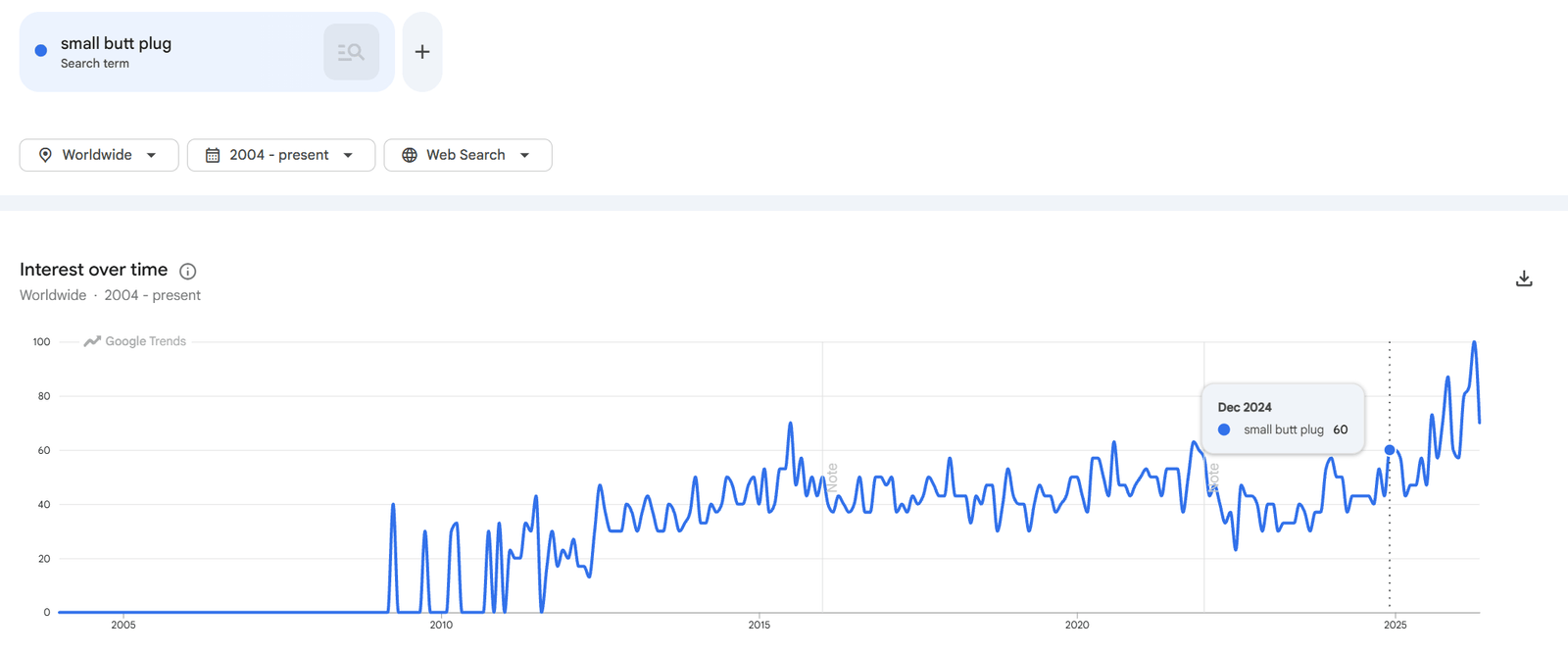Image resolution: width=1568 pixels, height=655 pixels.
Task: Click the 40 y-axis value
Action: 44,505
